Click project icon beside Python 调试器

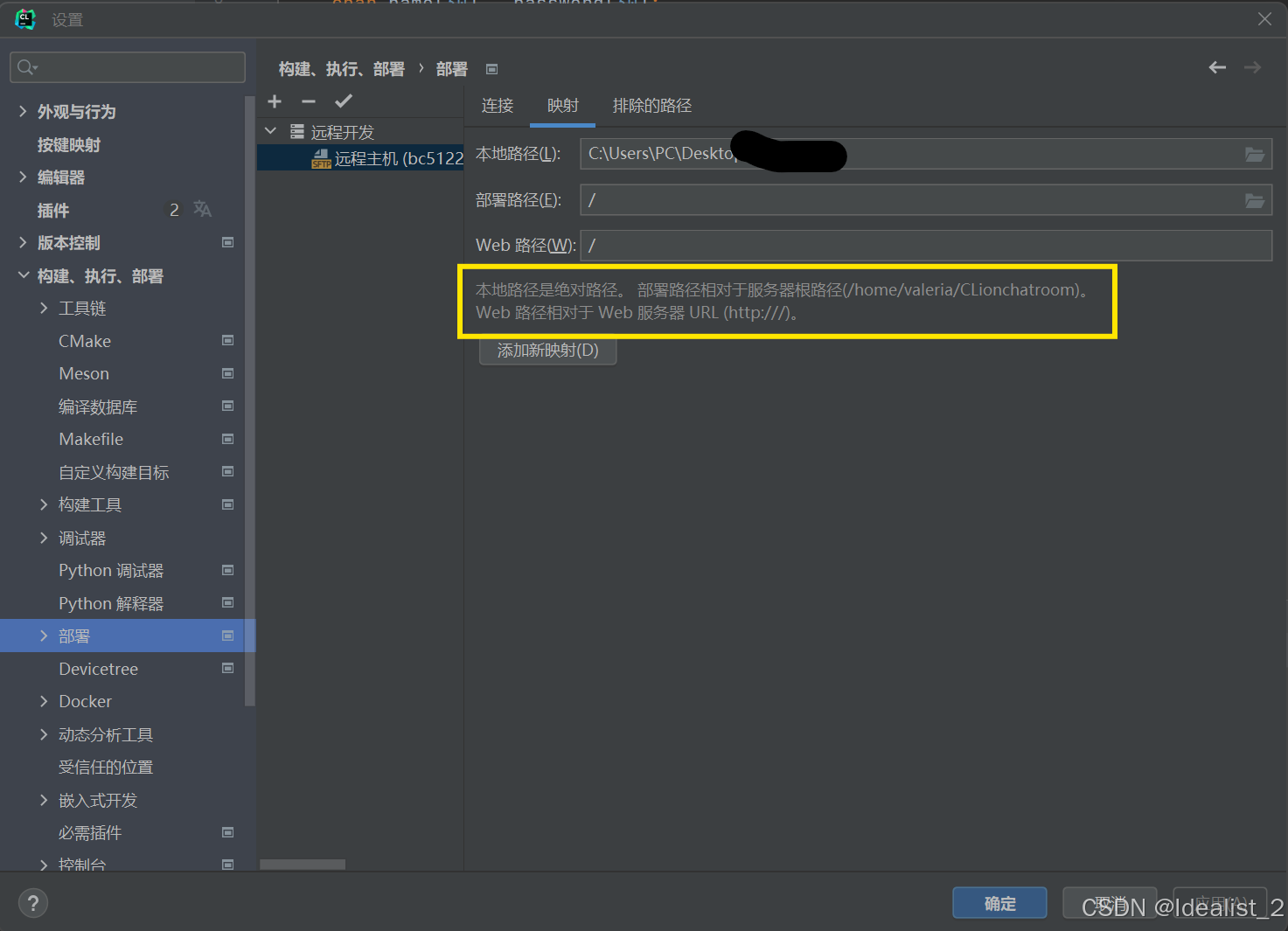228,570
